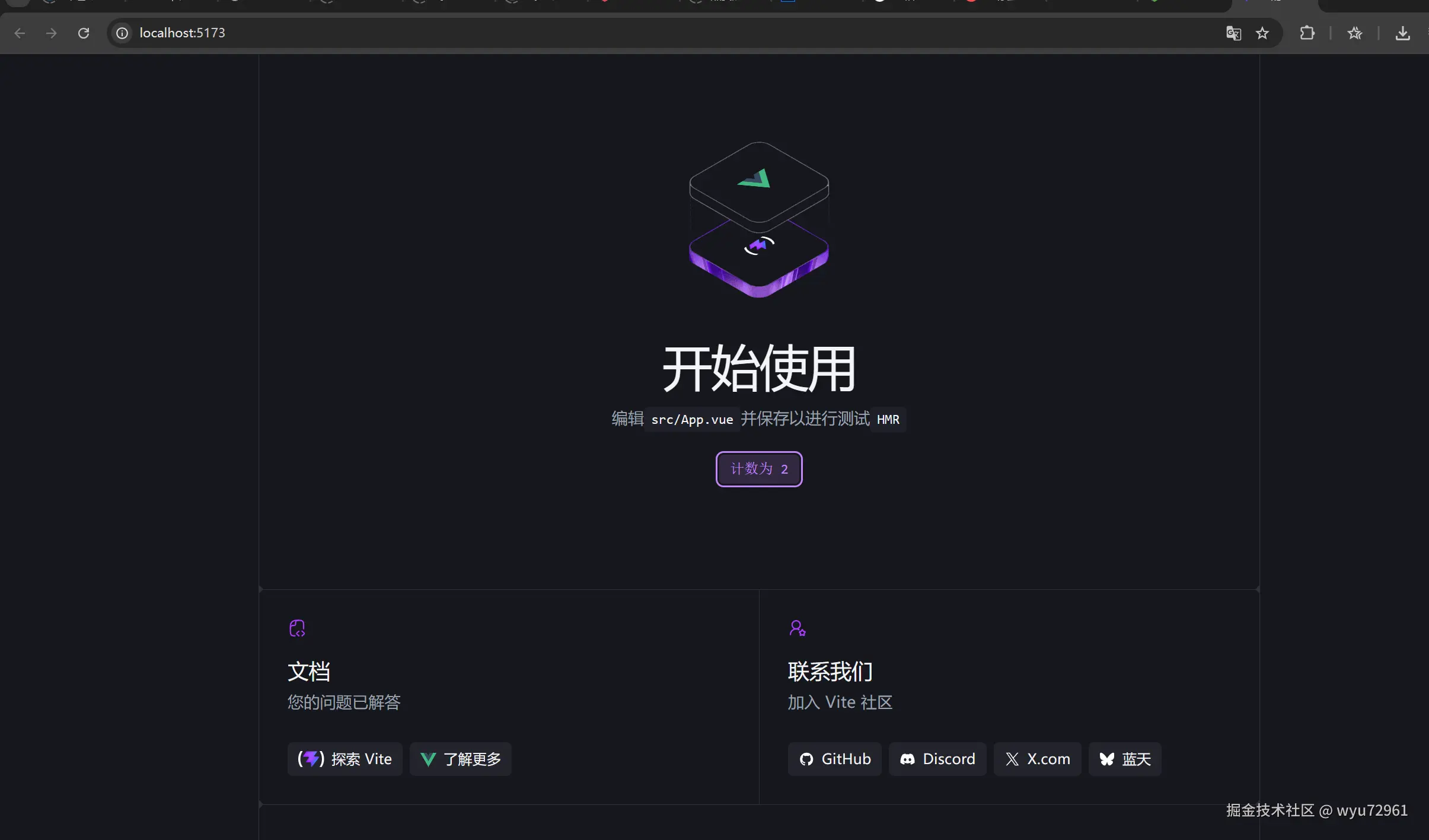Open the favorites list icon
Viewport: 1429px width, 840px height.
pyautogui.click(x=1355, y=33)
